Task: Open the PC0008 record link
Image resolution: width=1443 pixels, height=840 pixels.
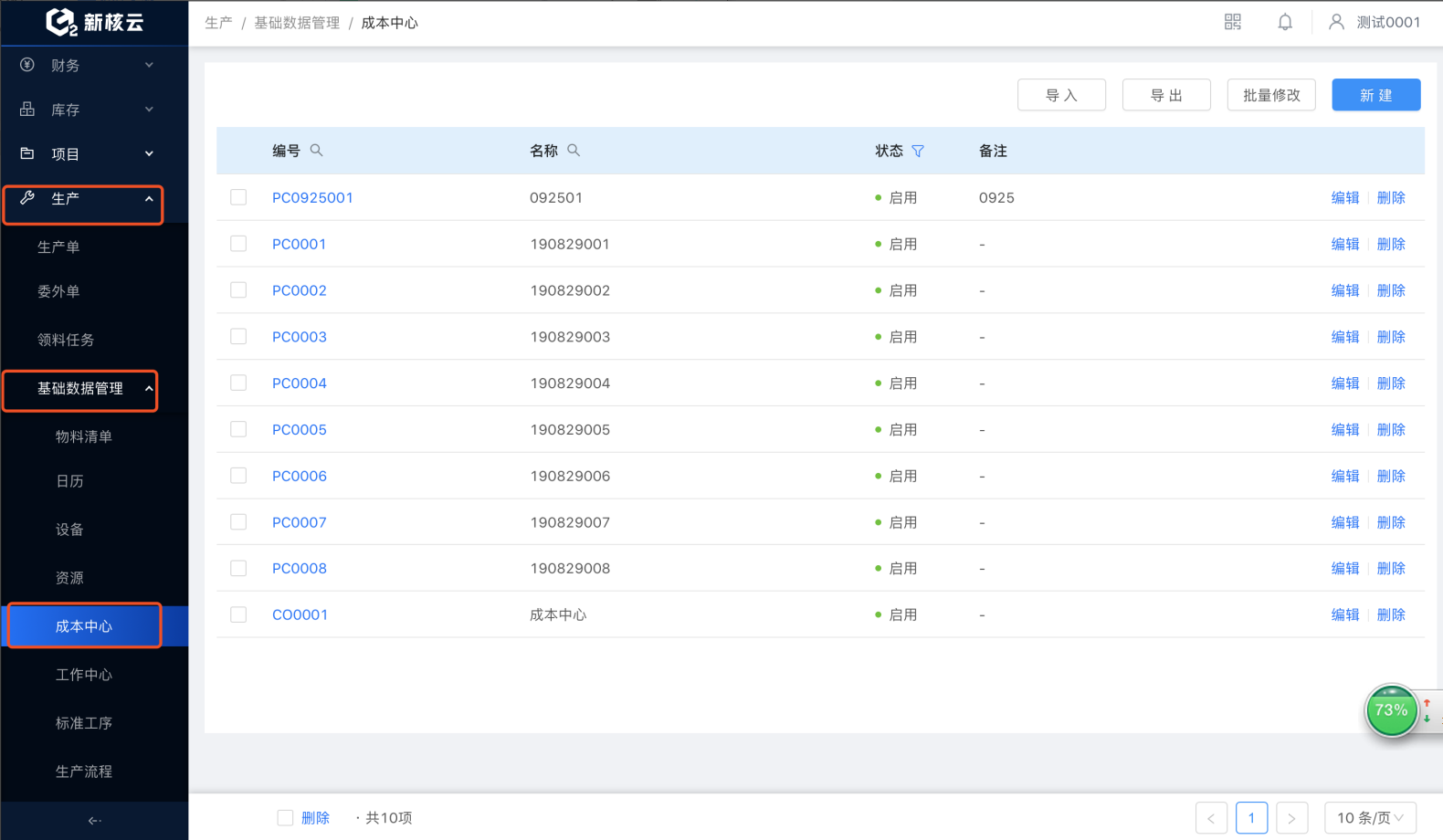Action: click(300, 568)
